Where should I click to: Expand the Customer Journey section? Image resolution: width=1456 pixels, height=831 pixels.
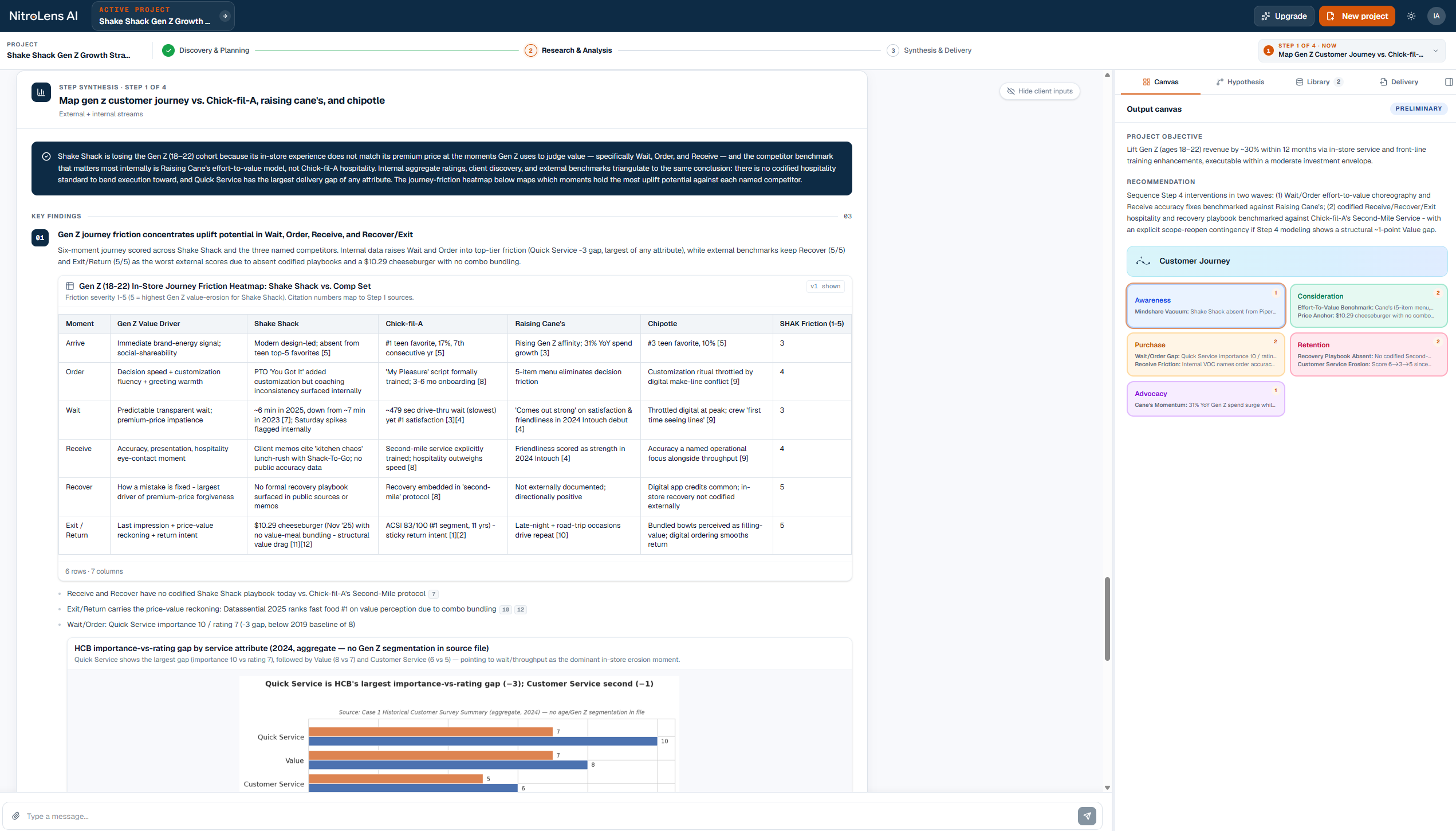click(1286, 261)
